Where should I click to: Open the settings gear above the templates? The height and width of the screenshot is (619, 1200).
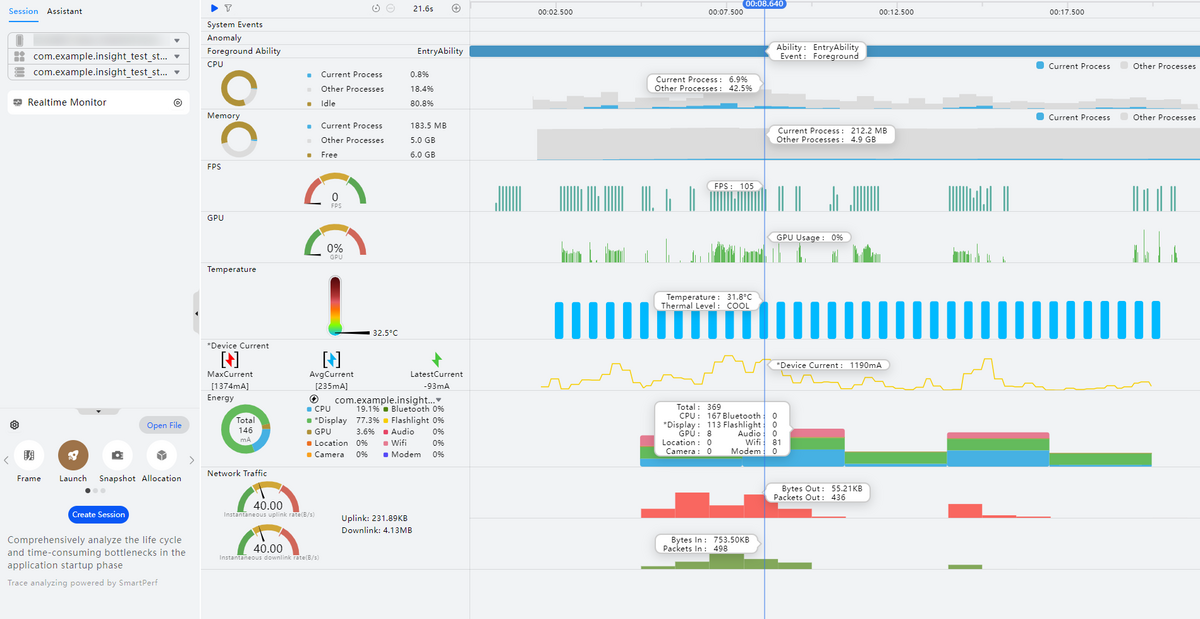coord(15,425)
